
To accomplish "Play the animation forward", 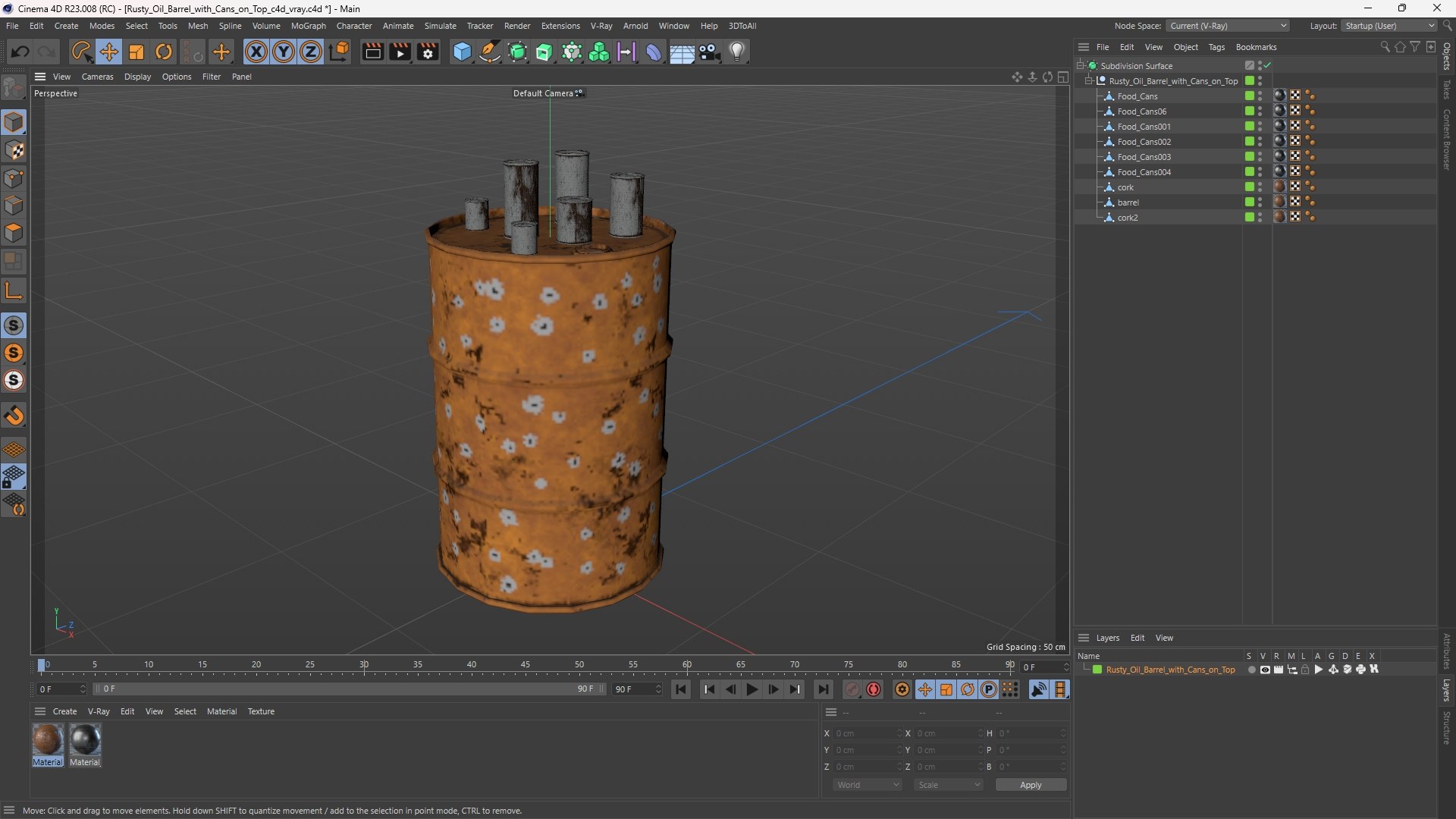I will click(x=752, y=689).
